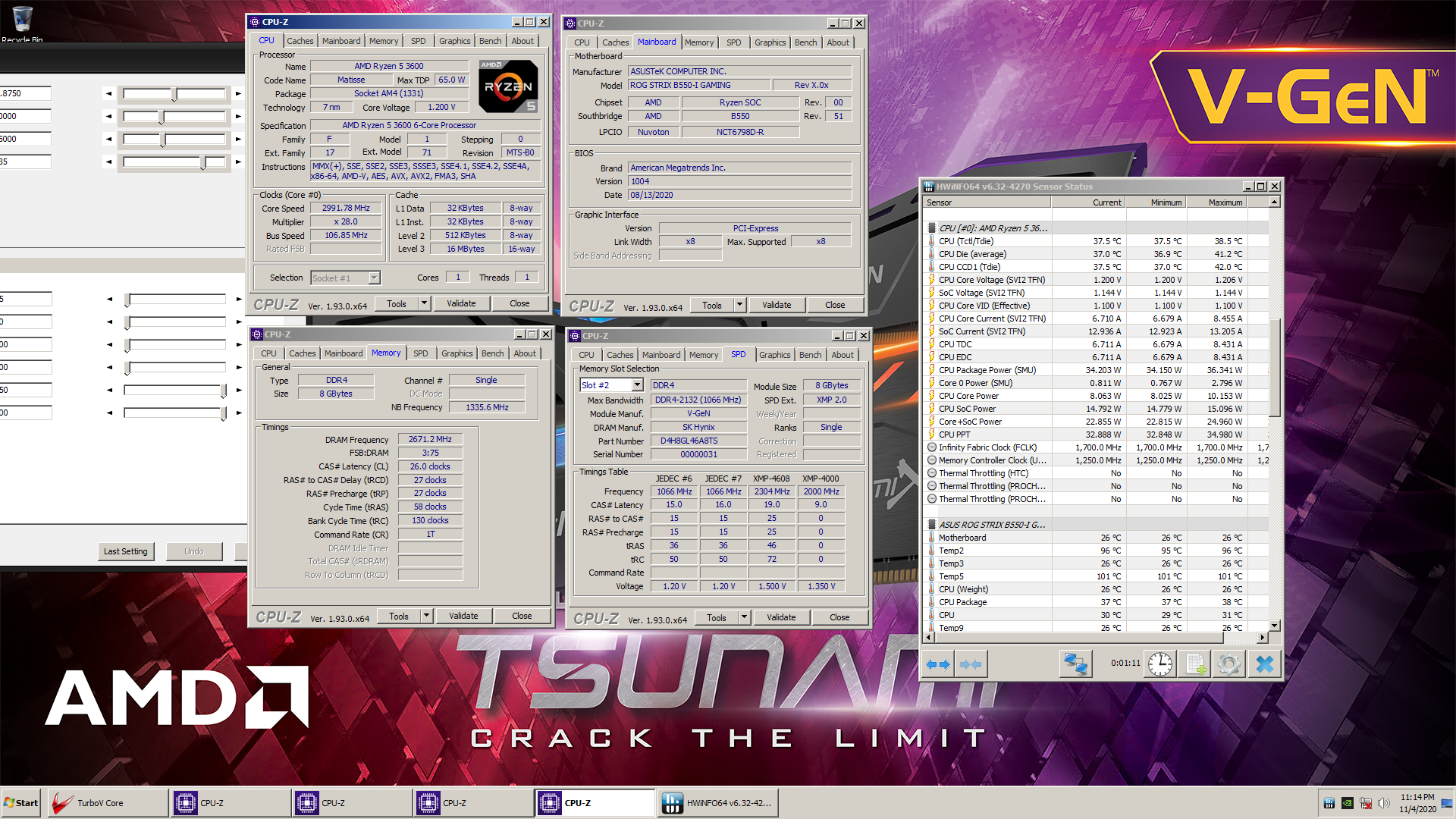This screenshot has width=1456, height=819.
Task: Click Validate button in SPD CPU-Z window
Action: 781,617
